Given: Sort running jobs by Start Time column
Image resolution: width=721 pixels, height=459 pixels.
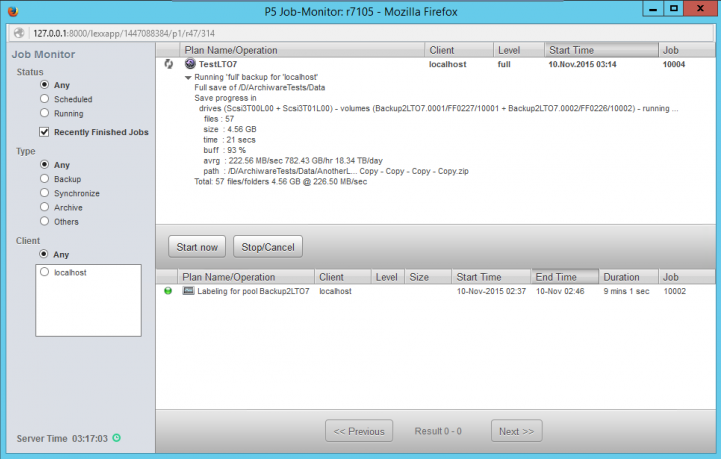Looking at the screenshot, I should tap(600, 50).
